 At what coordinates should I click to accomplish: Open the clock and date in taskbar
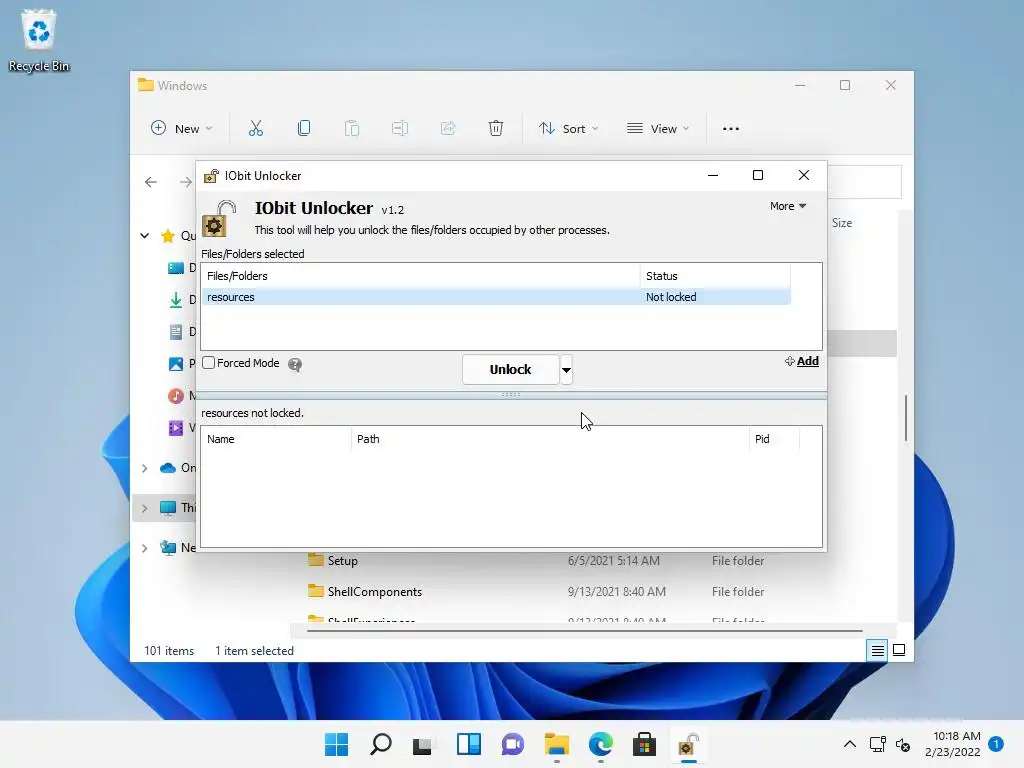tap(953, 744)
